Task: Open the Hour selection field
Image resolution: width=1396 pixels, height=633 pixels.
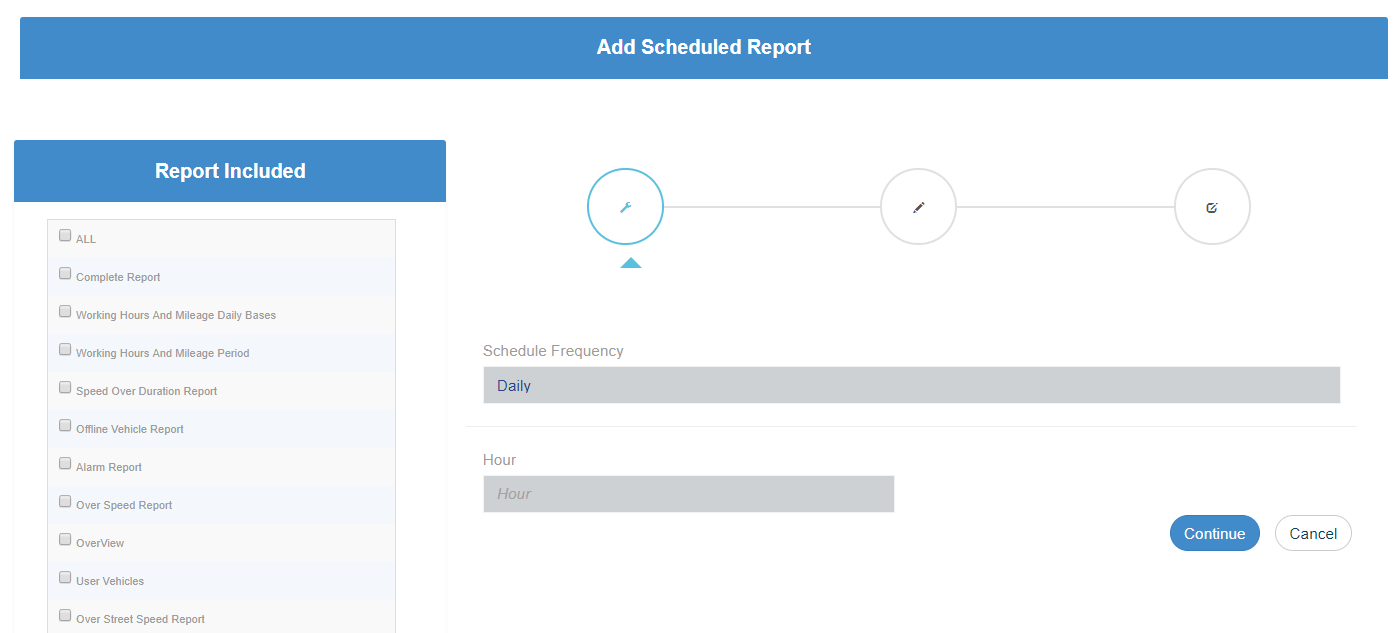Action: pos(688,494)
